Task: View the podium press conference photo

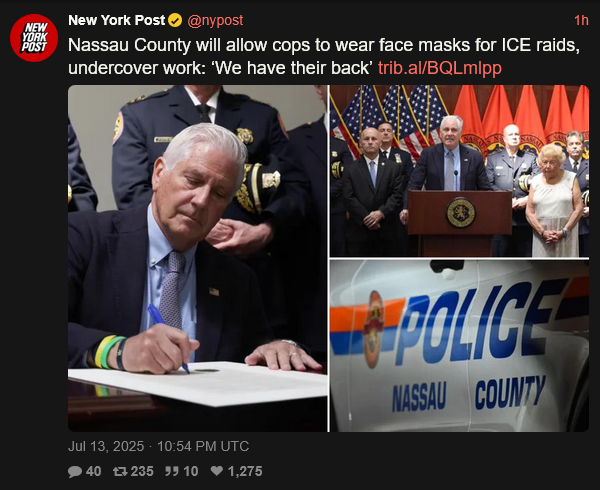Action: [x=459, y=171]
